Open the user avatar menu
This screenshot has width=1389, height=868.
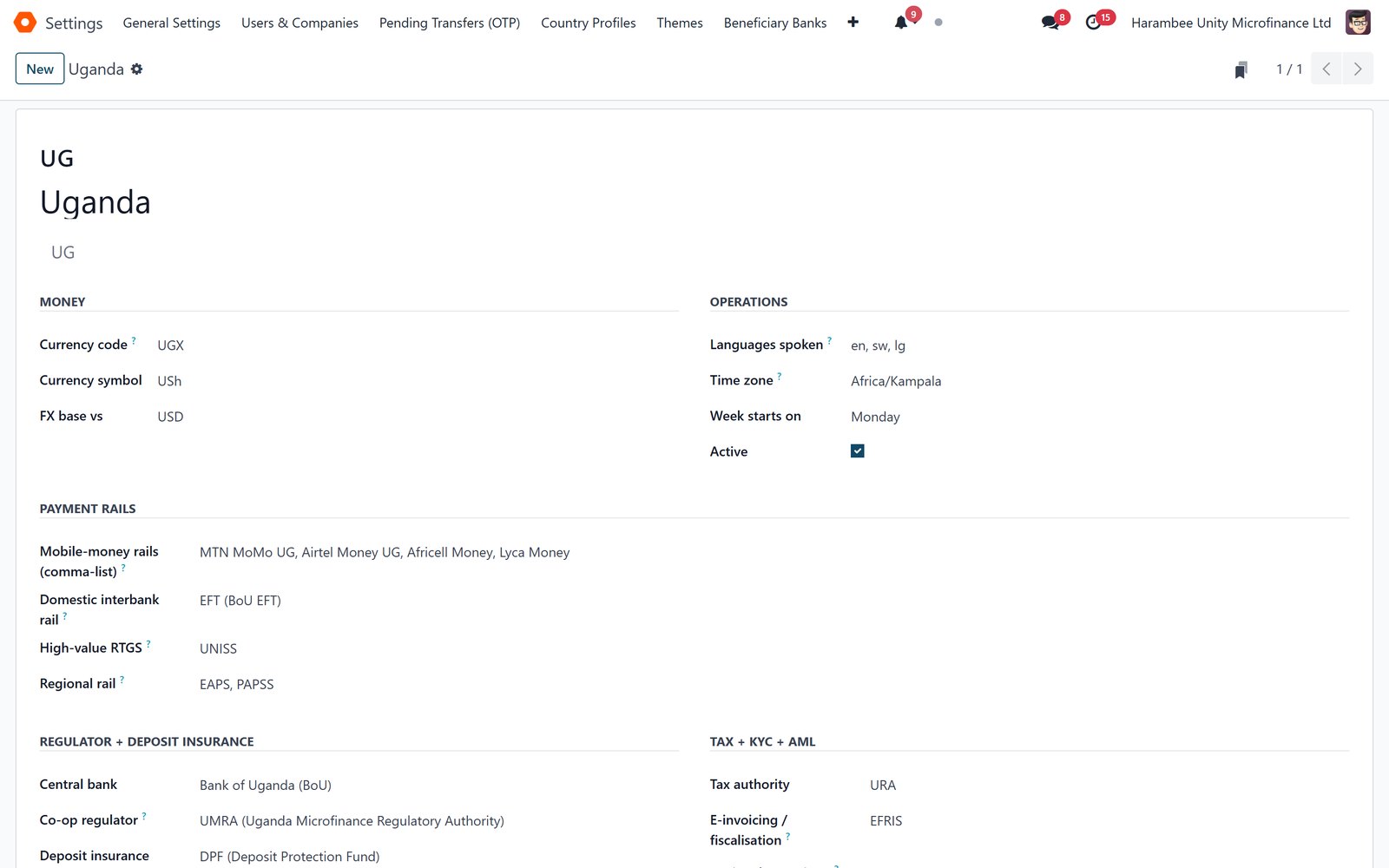pos(1358,23)
